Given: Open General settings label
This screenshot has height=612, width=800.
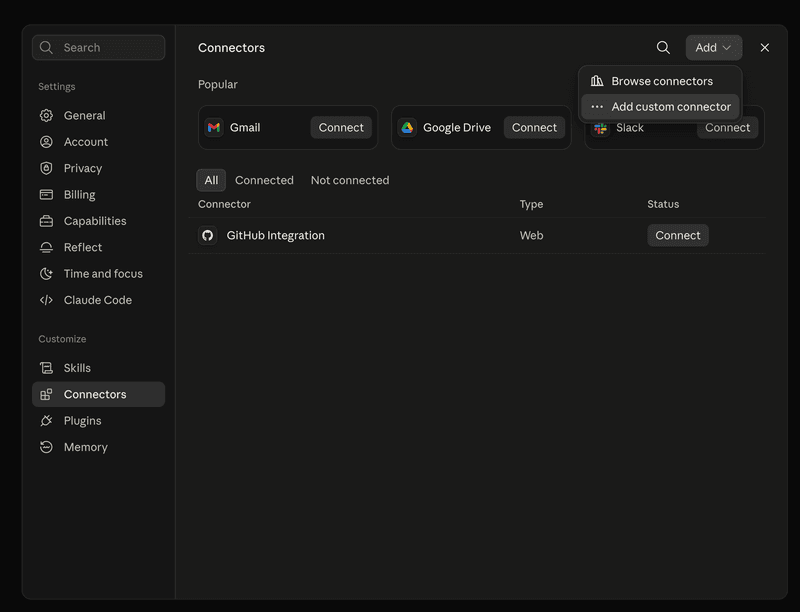Looking at the screenshot, I should tap(85, 115).
